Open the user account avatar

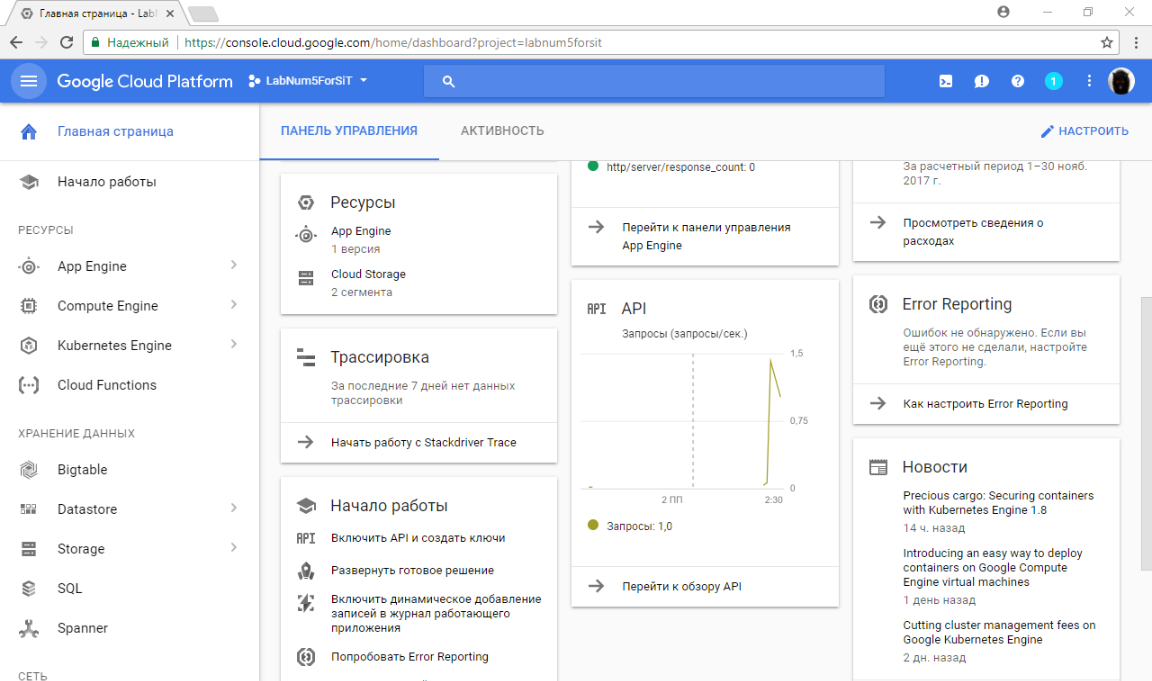(x=1121, y=81)
